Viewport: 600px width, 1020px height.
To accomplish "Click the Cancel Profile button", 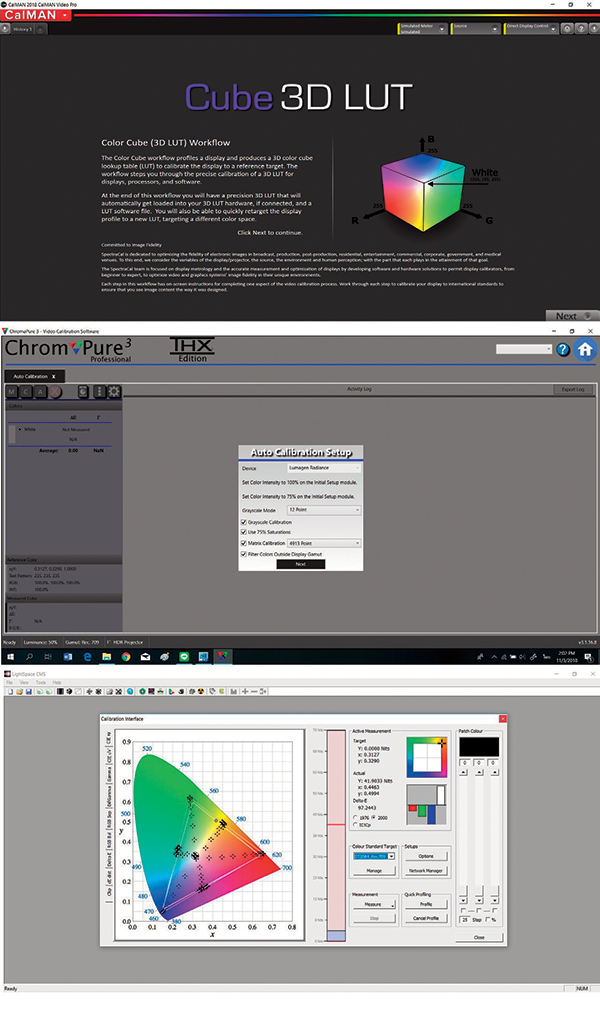I will tap(426, 918).
